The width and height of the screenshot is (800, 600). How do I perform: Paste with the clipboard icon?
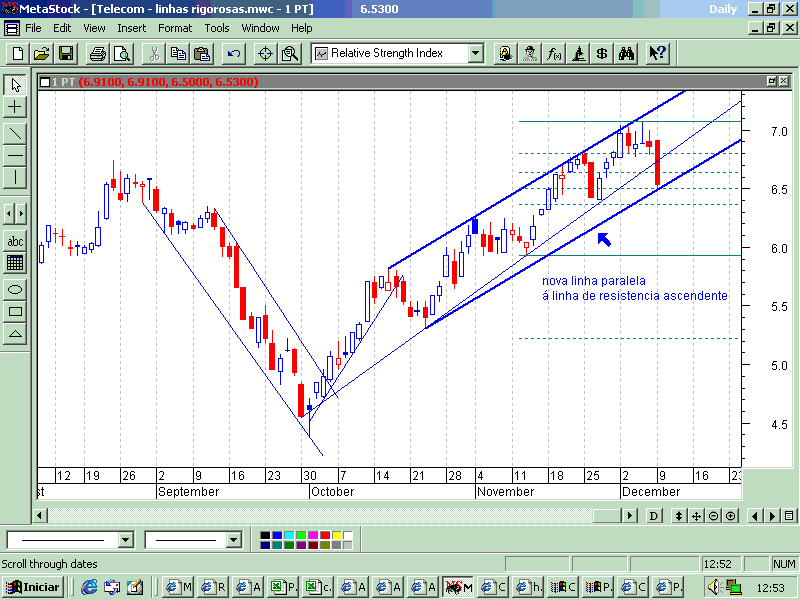coord(203,54)
